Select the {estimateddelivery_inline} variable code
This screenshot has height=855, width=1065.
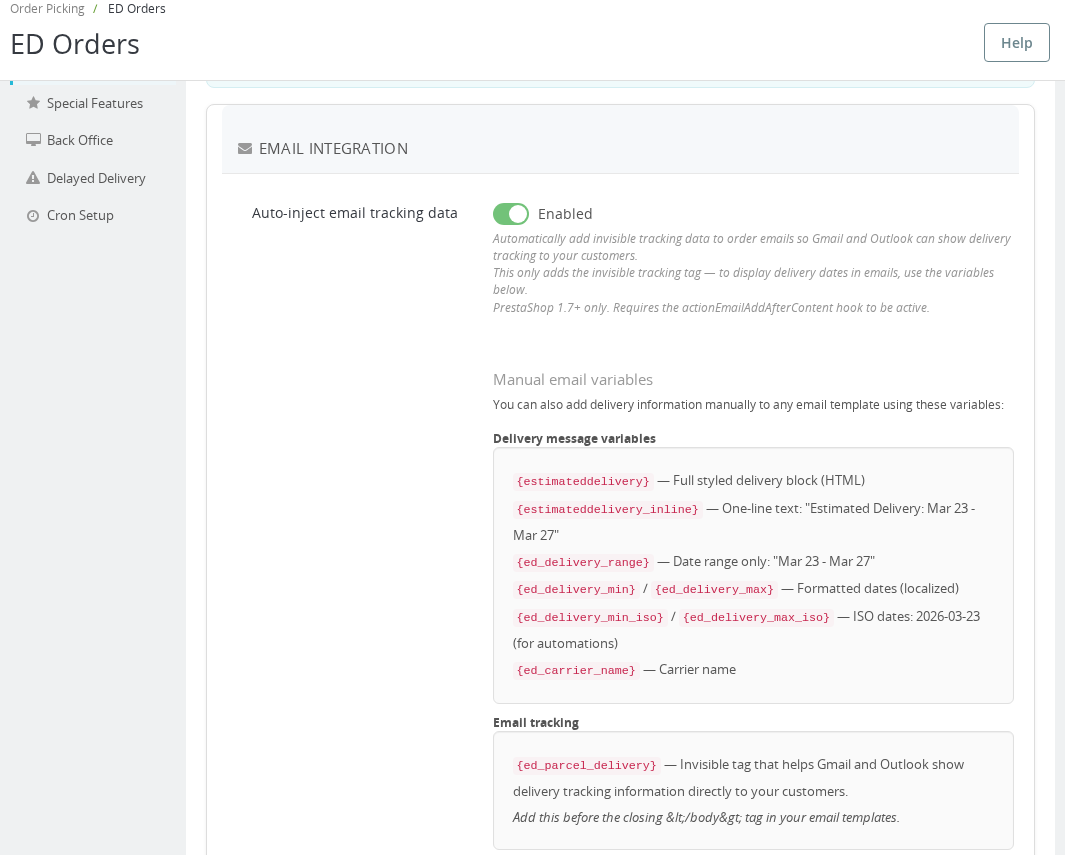[607, 509]
